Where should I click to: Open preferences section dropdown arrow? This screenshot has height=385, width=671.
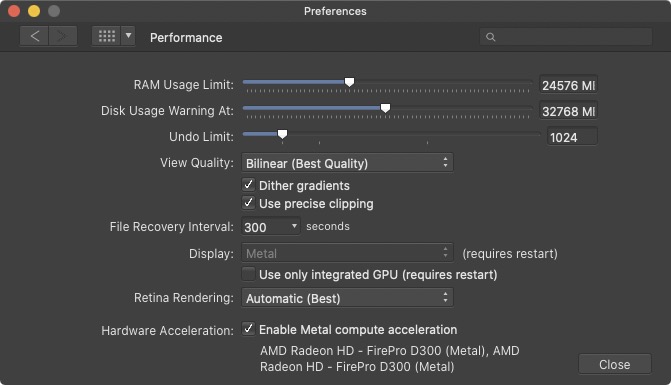(x=128, y=36)
